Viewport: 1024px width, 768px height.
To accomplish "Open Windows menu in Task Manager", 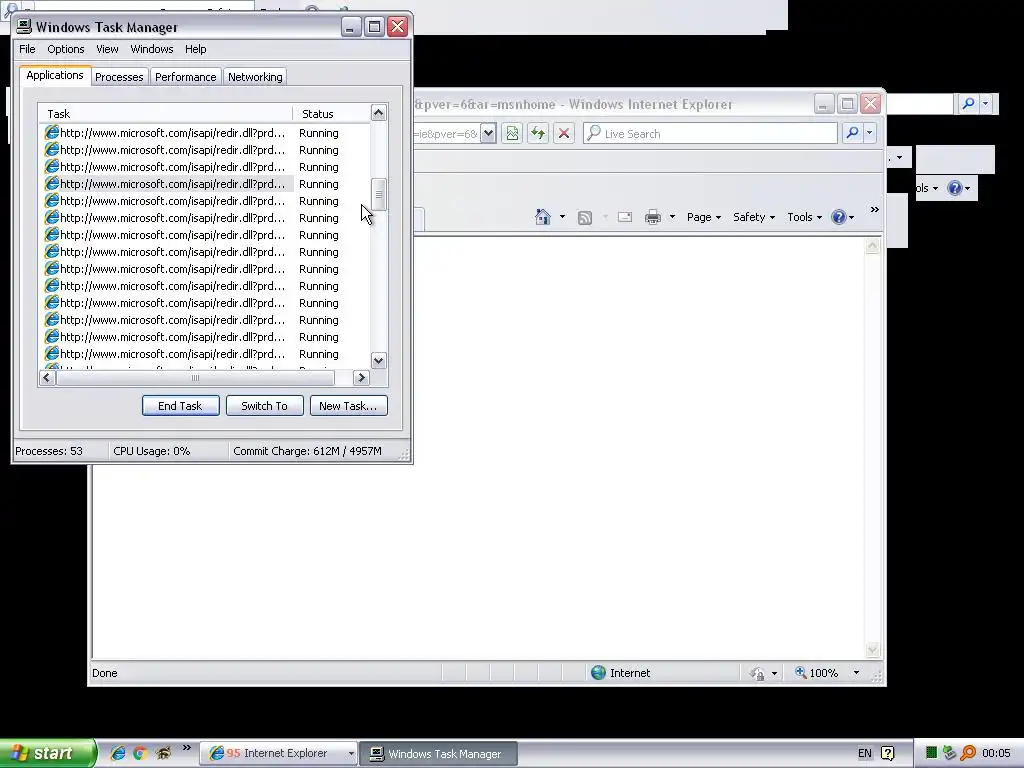I will click(x=152, y=49).
